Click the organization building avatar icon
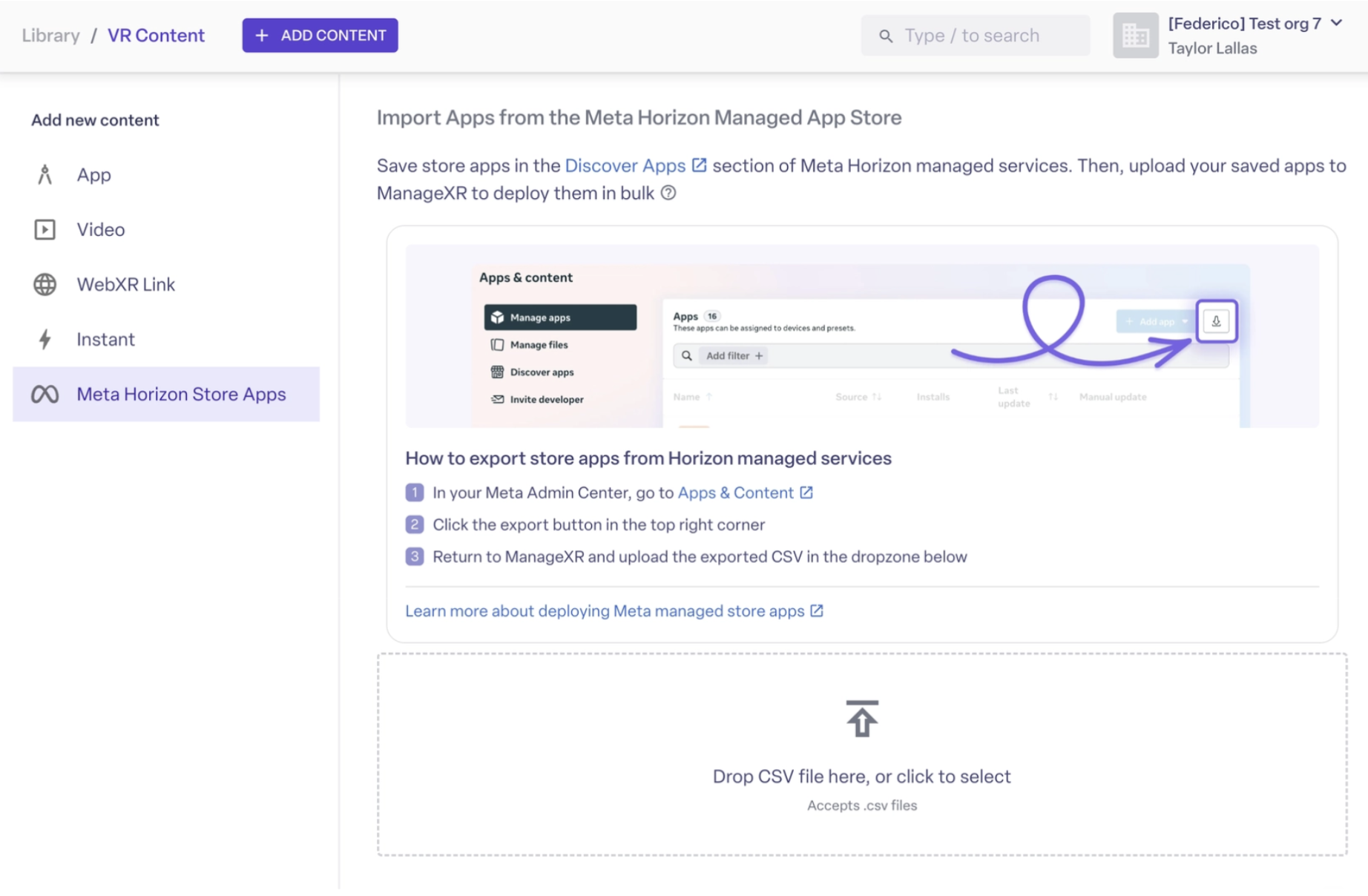Viewport: 1368px width, 896px height. point(1135,35)
